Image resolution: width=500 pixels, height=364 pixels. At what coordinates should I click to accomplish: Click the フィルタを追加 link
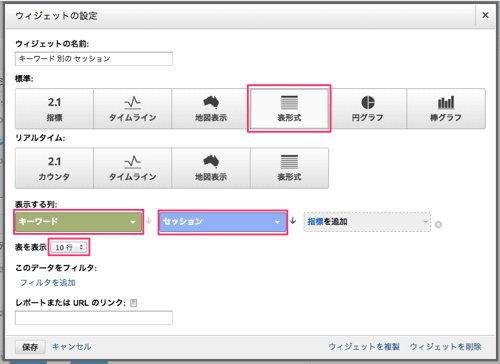[x=48, y=283]
